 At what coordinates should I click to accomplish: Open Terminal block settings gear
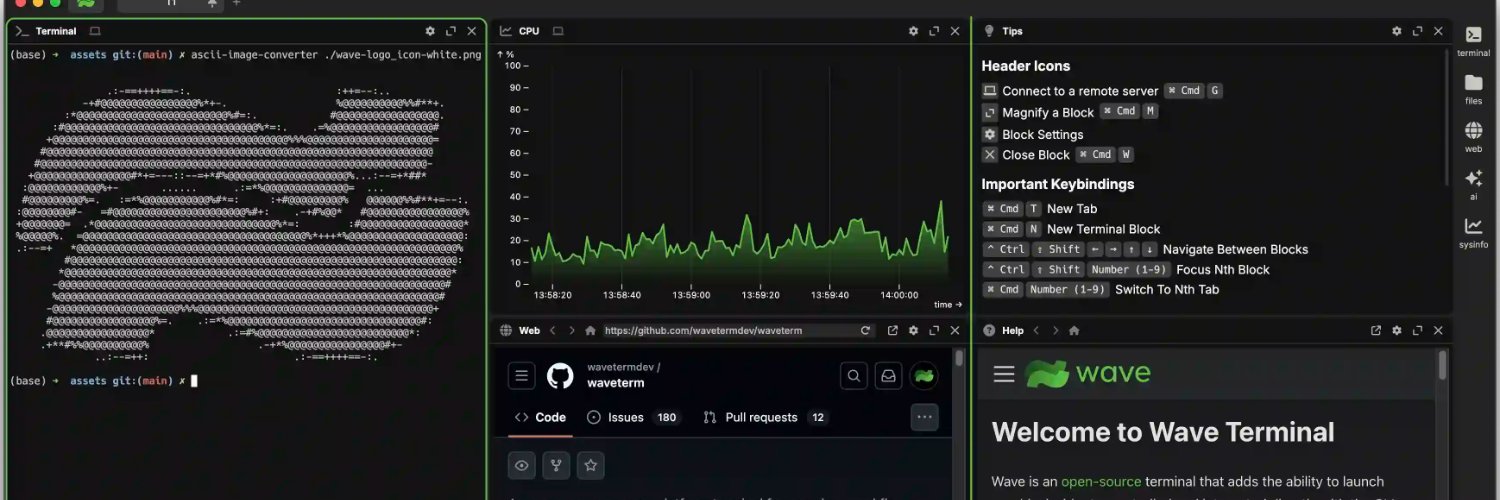click(430, 31)
